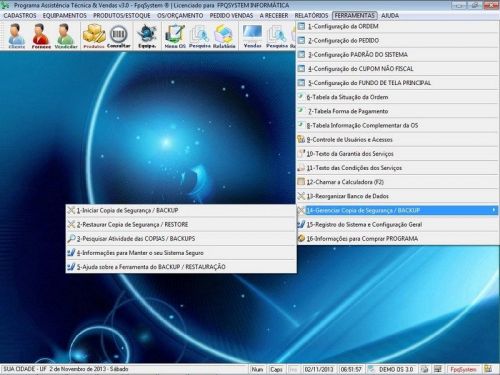
Task: Open the Vendedor toolbar icon
Action: (x=66, y=36)
